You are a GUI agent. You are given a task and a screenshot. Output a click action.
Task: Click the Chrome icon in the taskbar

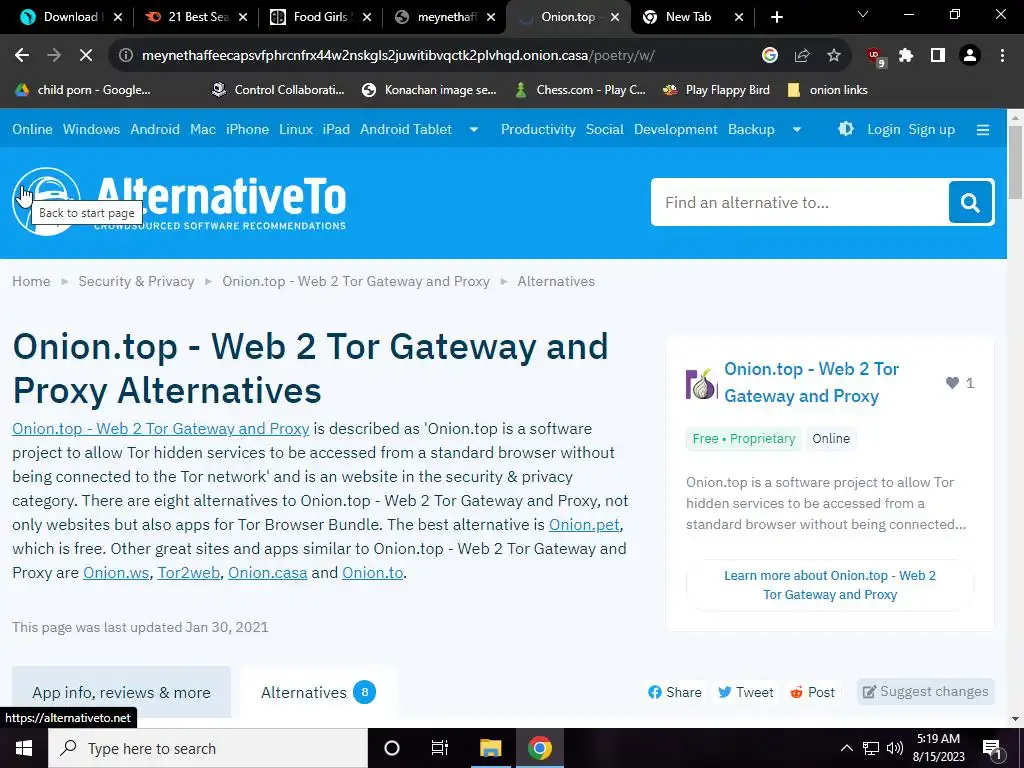[x=539, y=748]
